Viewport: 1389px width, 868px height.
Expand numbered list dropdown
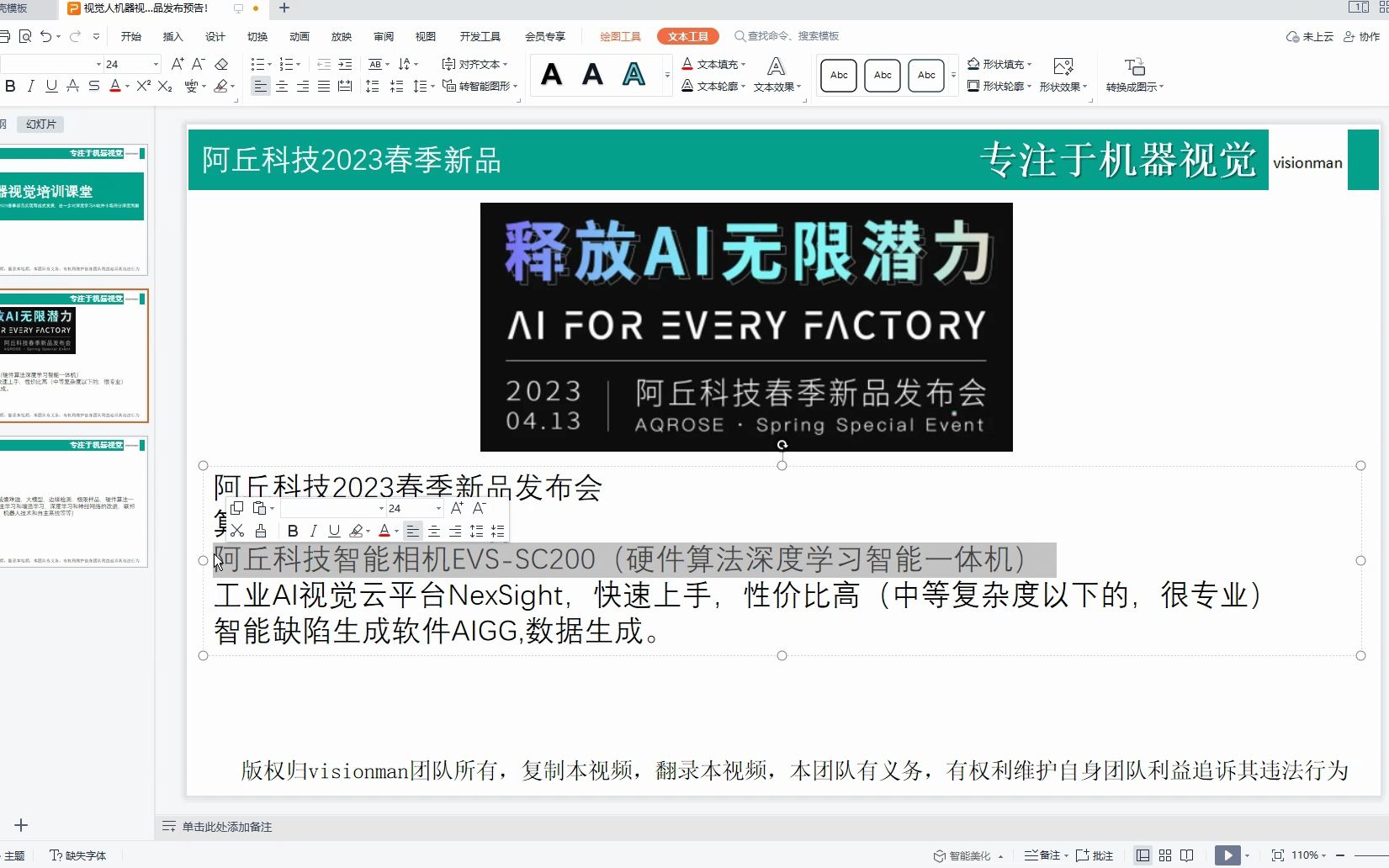(x=298, y=64)
